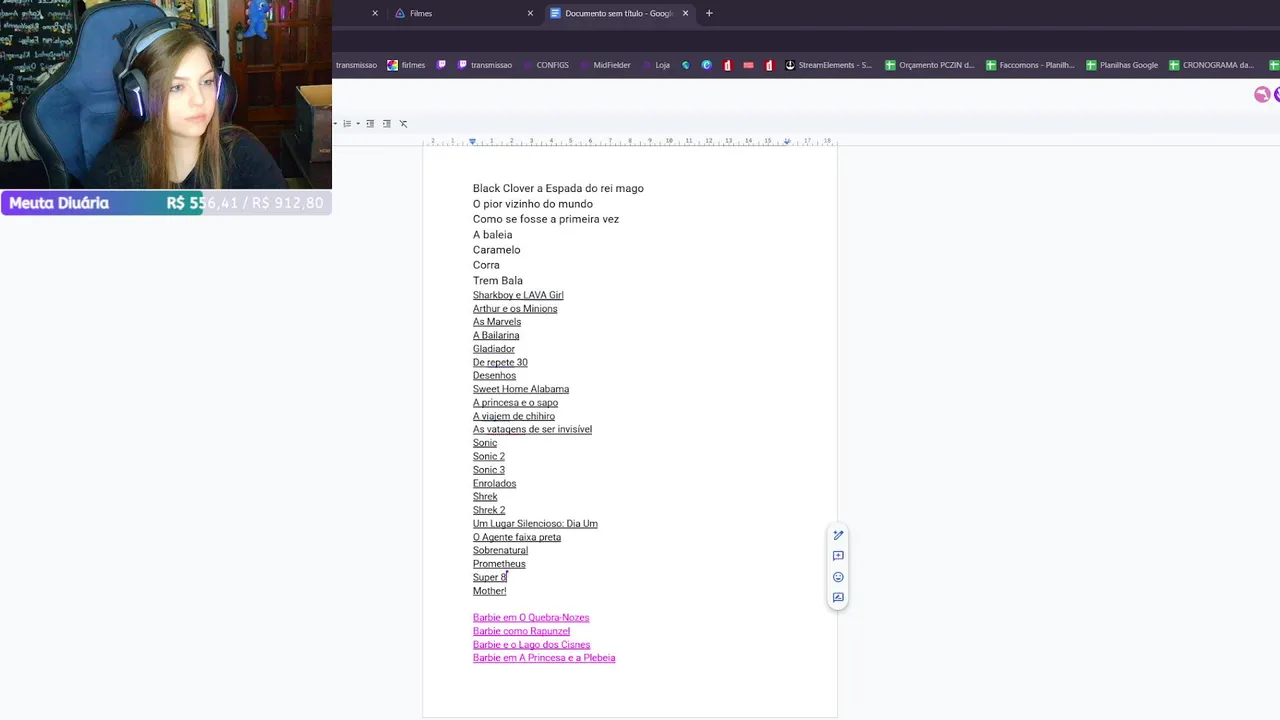
Task: Open the A viajem de chihiro link
Action: 514,416
